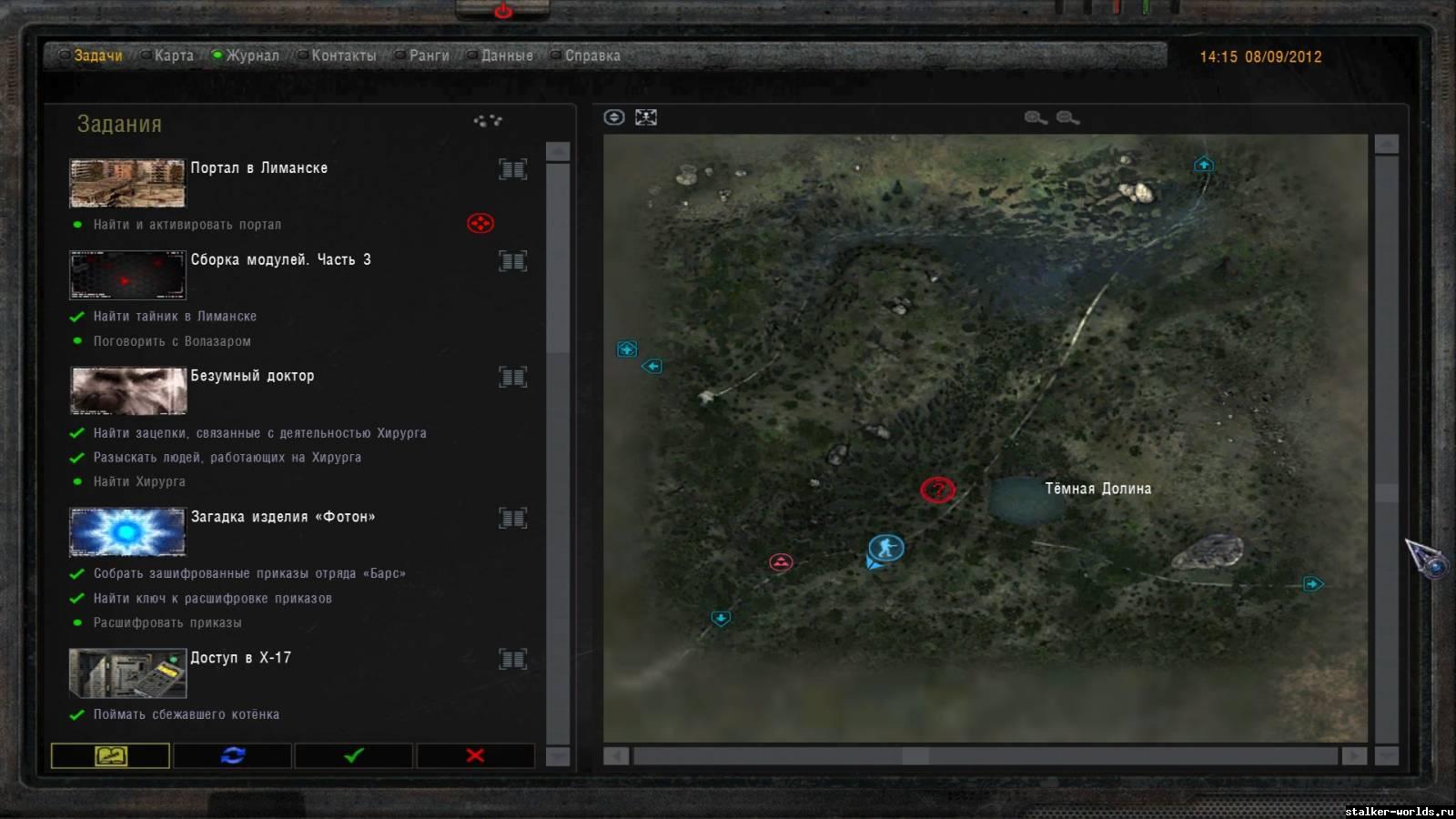Click the task list scrollbar thumb
This screenshot has width=1456, height=819.
558,258
